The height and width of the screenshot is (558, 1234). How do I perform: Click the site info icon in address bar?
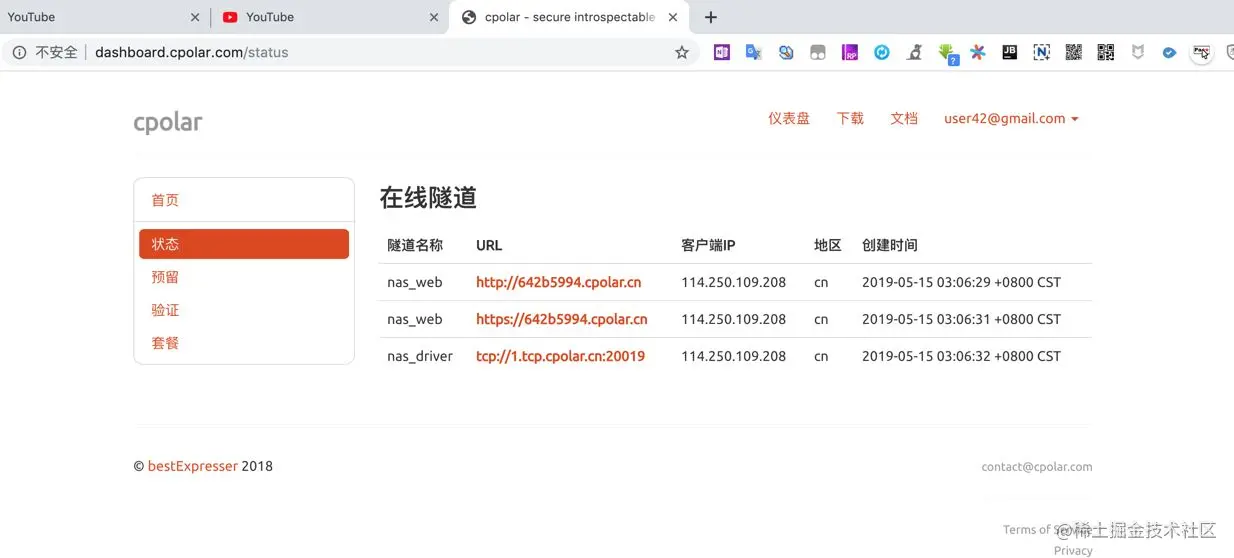(20, 52)
